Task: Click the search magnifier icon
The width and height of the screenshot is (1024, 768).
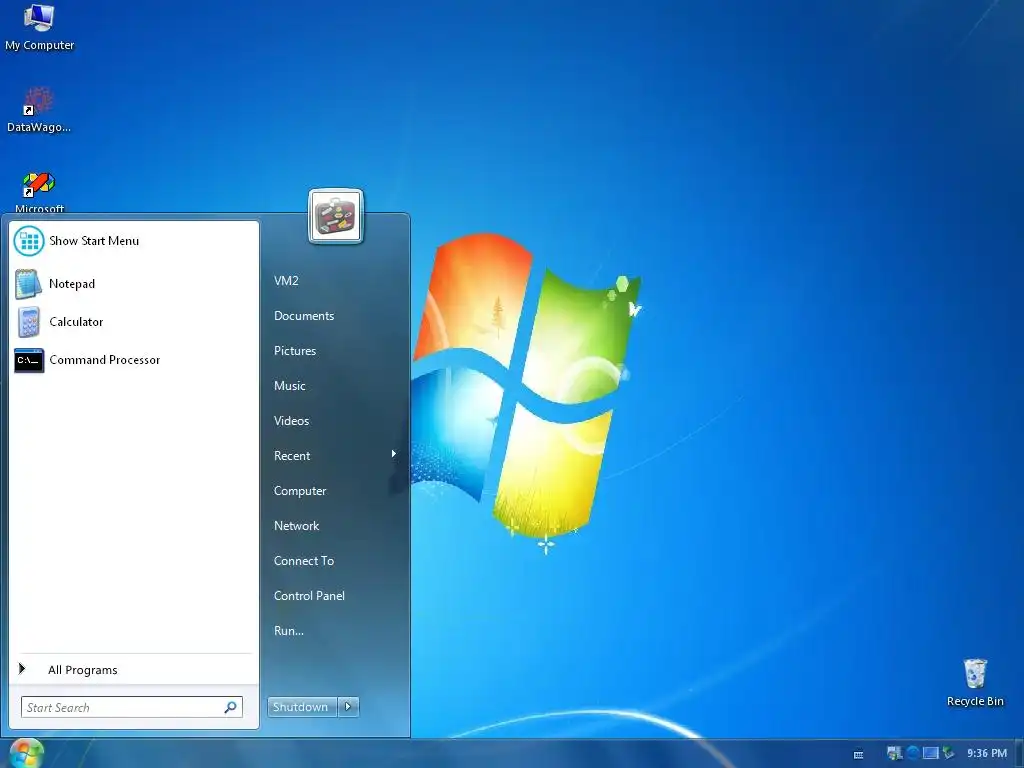Action: coord(231,707)
